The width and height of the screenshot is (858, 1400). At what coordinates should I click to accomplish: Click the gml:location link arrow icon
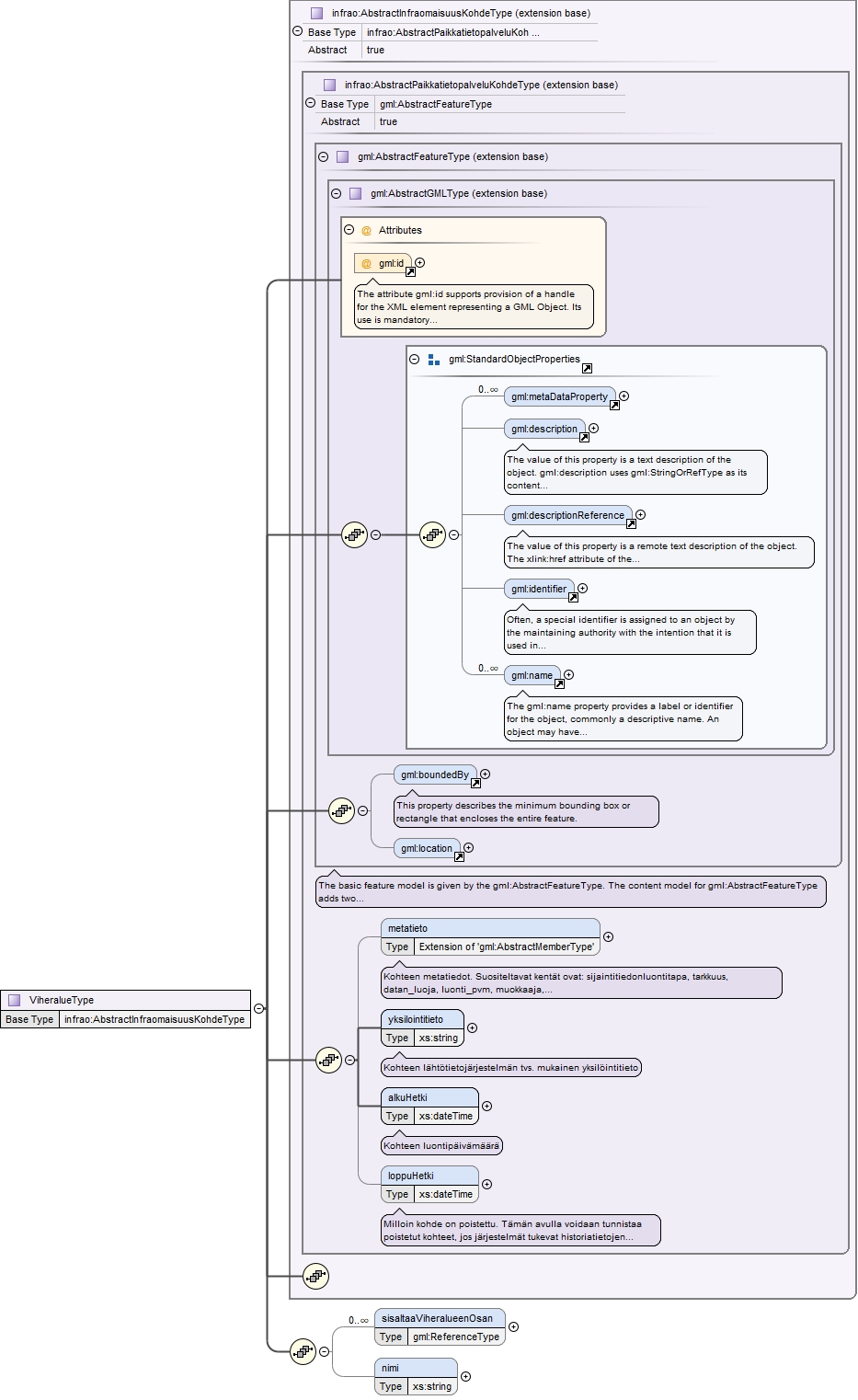pyautogui.click(x=459, y=856)
